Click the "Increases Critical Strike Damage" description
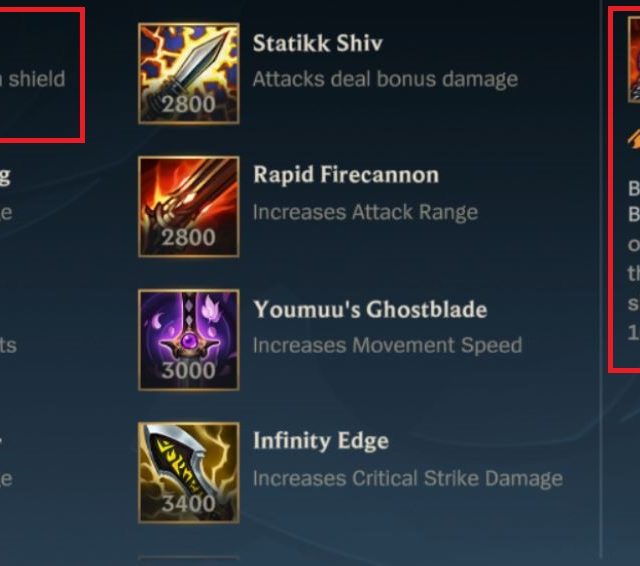Screen dimensions: 640x566 tap(408, 478)
